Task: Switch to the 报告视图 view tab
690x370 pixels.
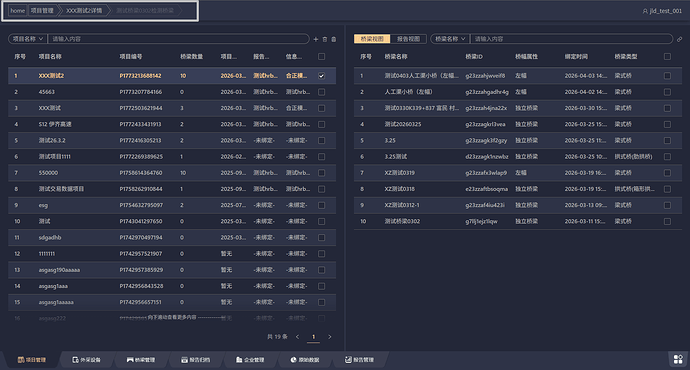Action: pyautogui.click(x=408, y=39)
